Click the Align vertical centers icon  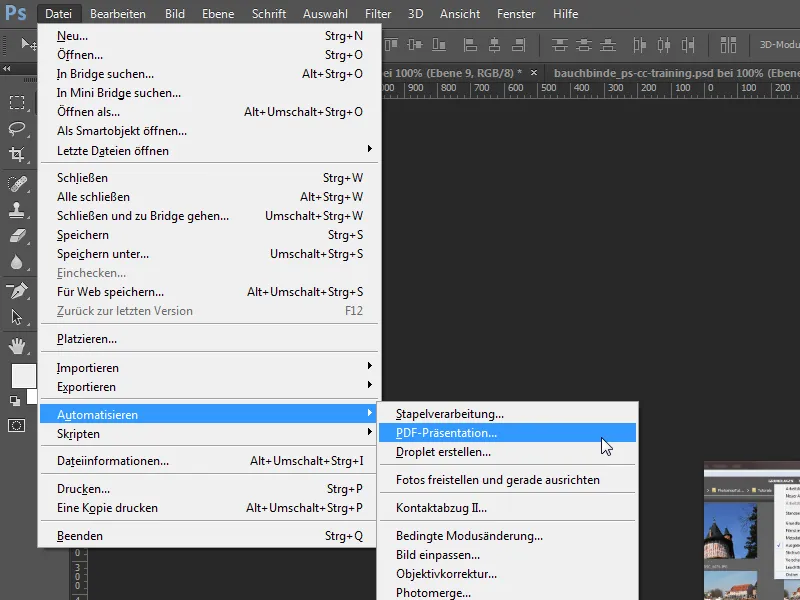point(415,45)
